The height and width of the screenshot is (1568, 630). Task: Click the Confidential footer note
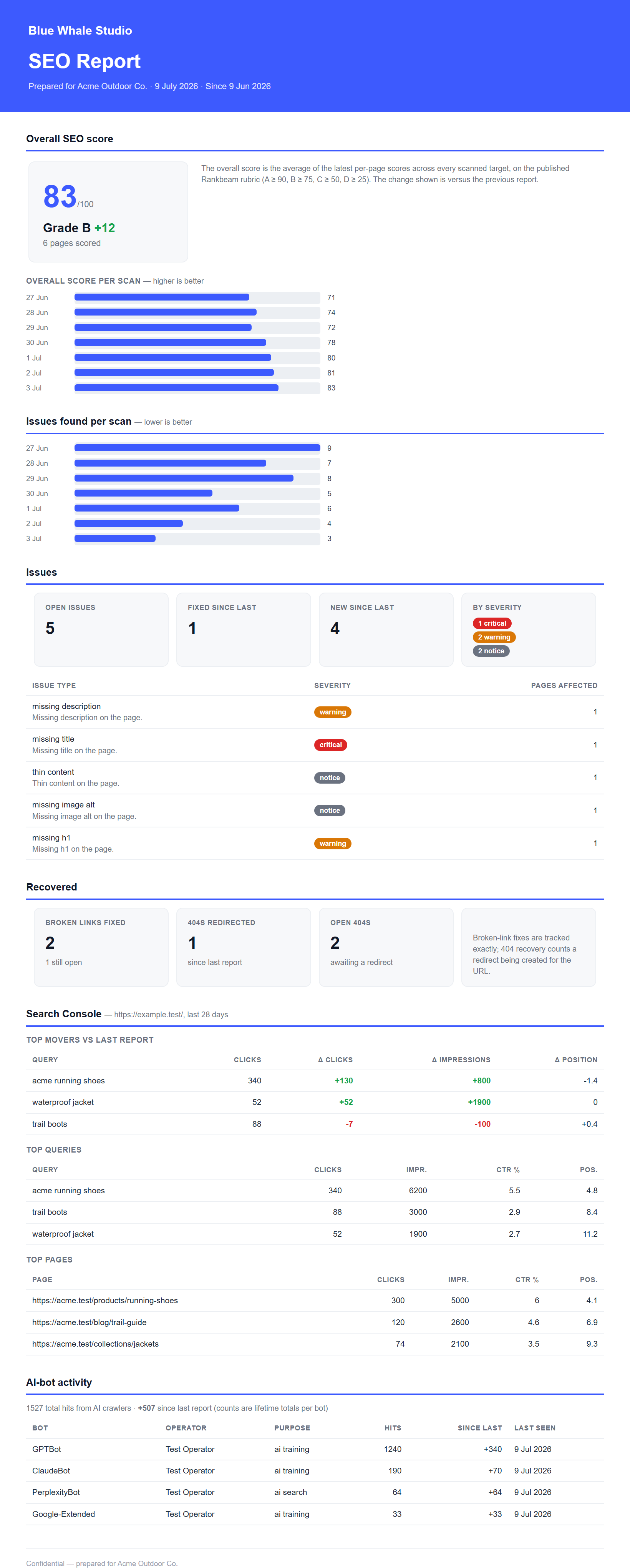[x=102, y=1563]
